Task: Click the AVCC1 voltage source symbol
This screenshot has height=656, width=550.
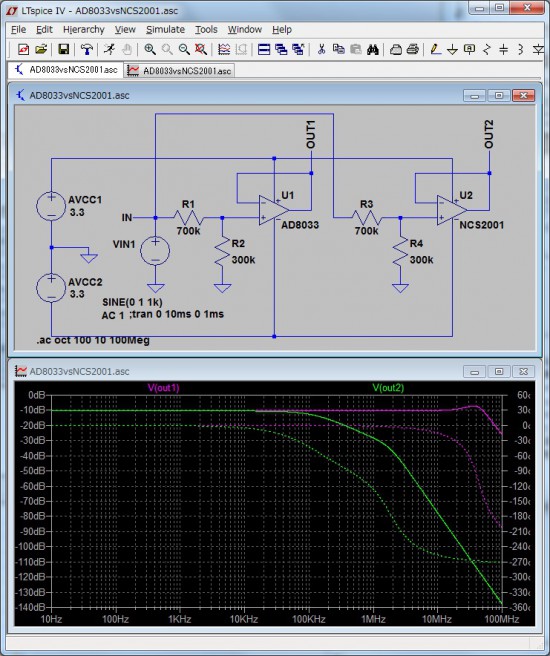Action: click(51, 206)
